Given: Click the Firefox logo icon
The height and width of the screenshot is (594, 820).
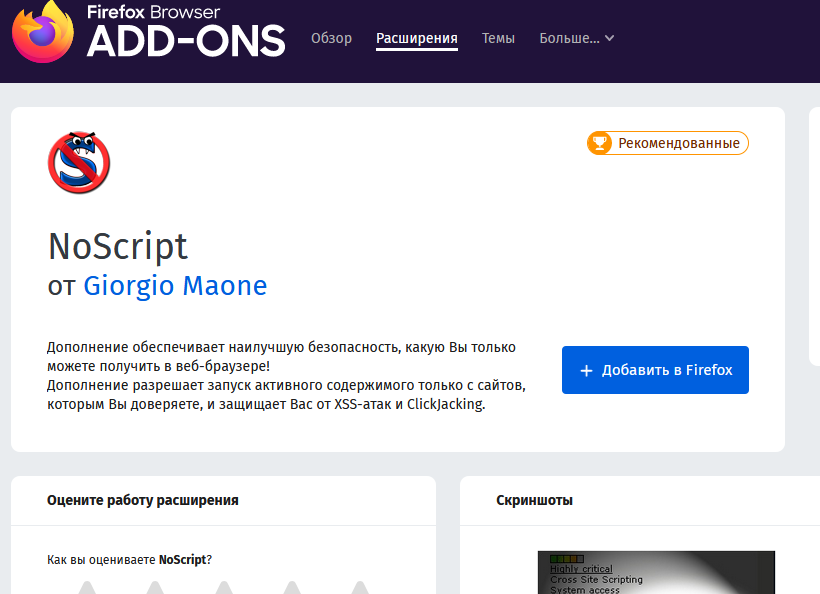Looking at the screenshot, I should (43, 32).
